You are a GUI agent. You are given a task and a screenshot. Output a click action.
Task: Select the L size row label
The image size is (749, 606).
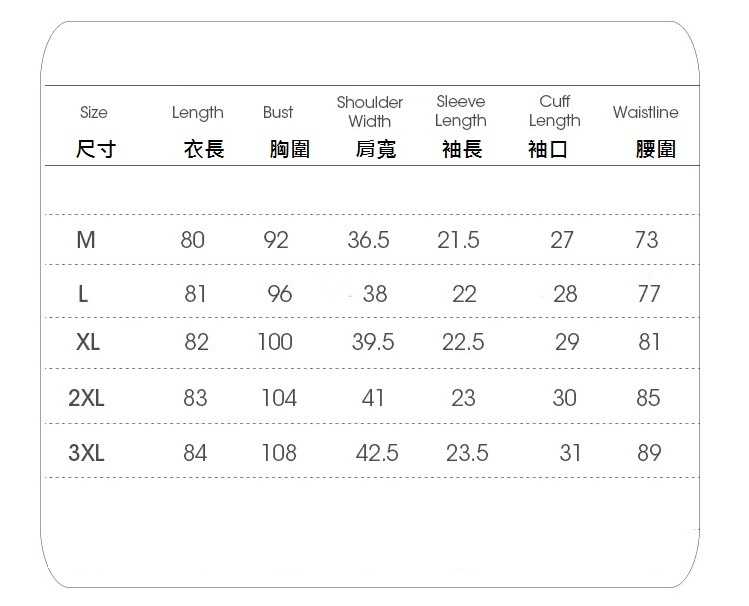[x=83, y=294]
